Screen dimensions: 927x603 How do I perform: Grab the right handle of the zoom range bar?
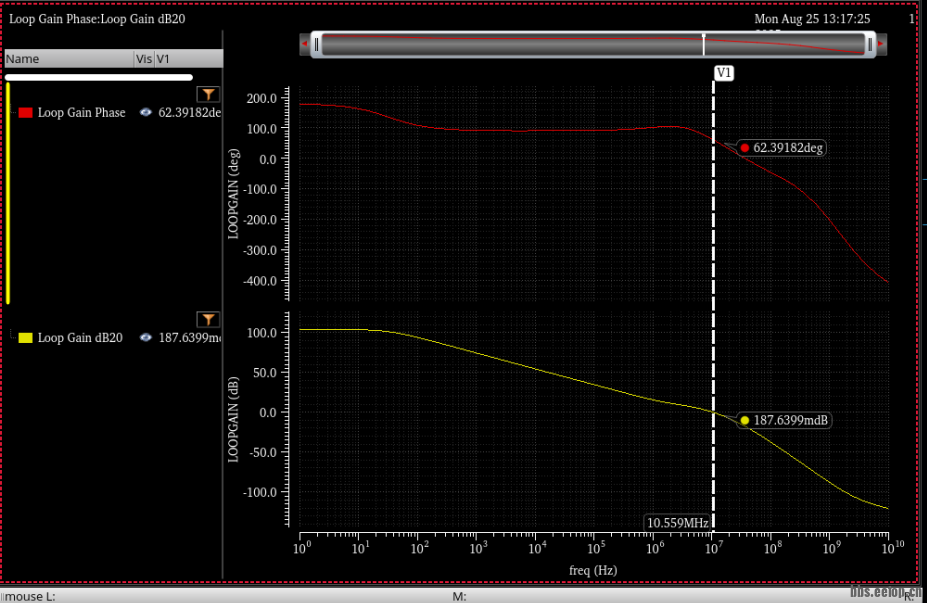pos(870,45)
